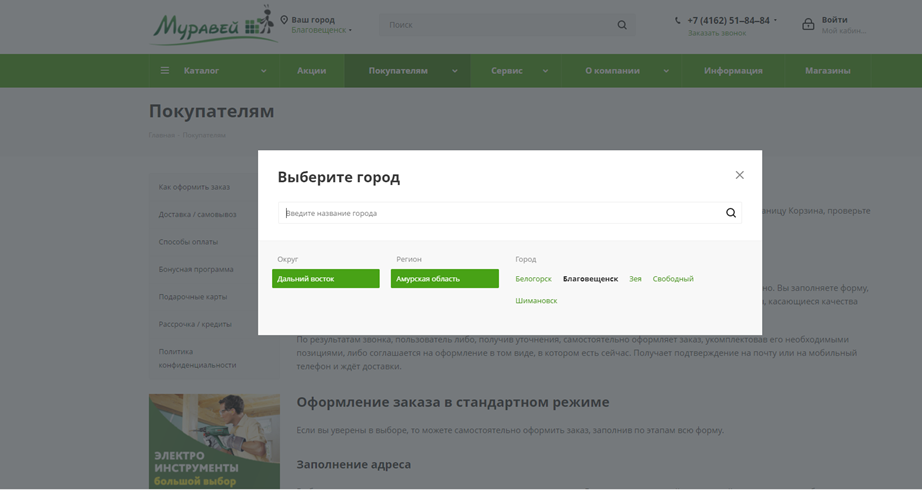The height and width of the screenshot is (491, 922).
Task: Click the hamburger icon next to Каталог
Action: pyautogui.click(x=165, y=71)
